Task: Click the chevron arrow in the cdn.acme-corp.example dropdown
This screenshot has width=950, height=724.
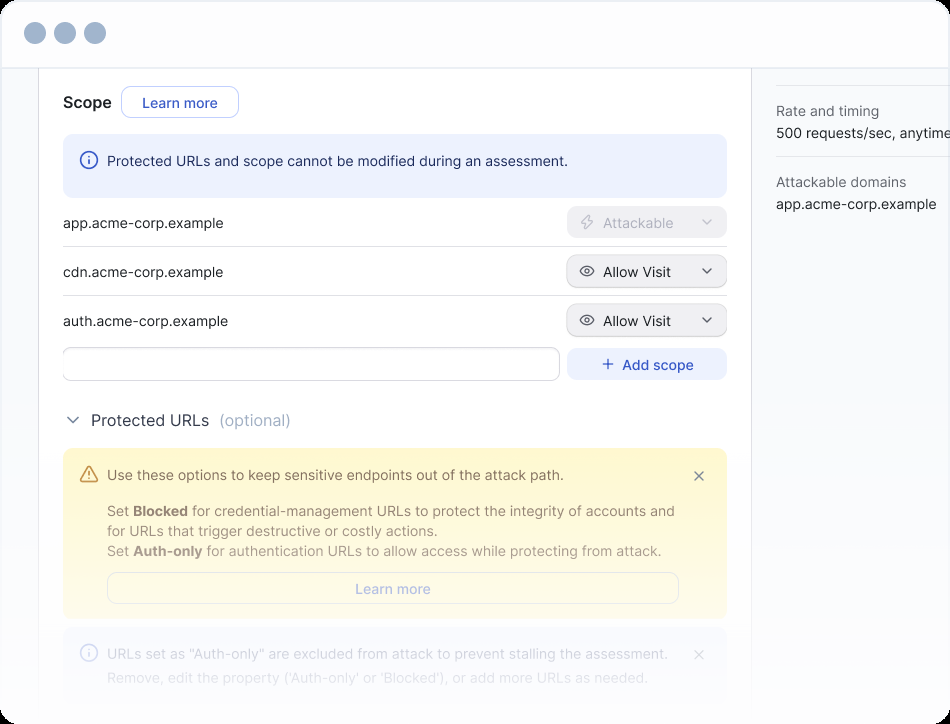Action: click(x=706, y=271)
